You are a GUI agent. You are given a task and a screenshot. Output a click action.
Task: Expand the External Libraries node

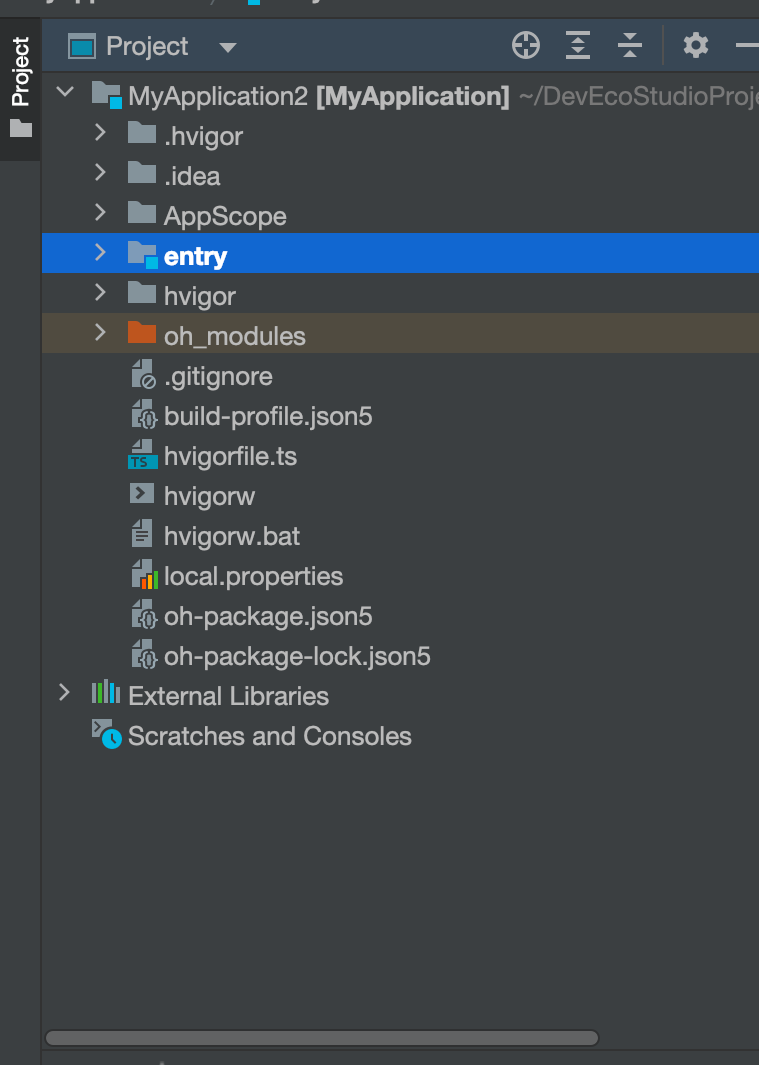click(x=65, y=694)
